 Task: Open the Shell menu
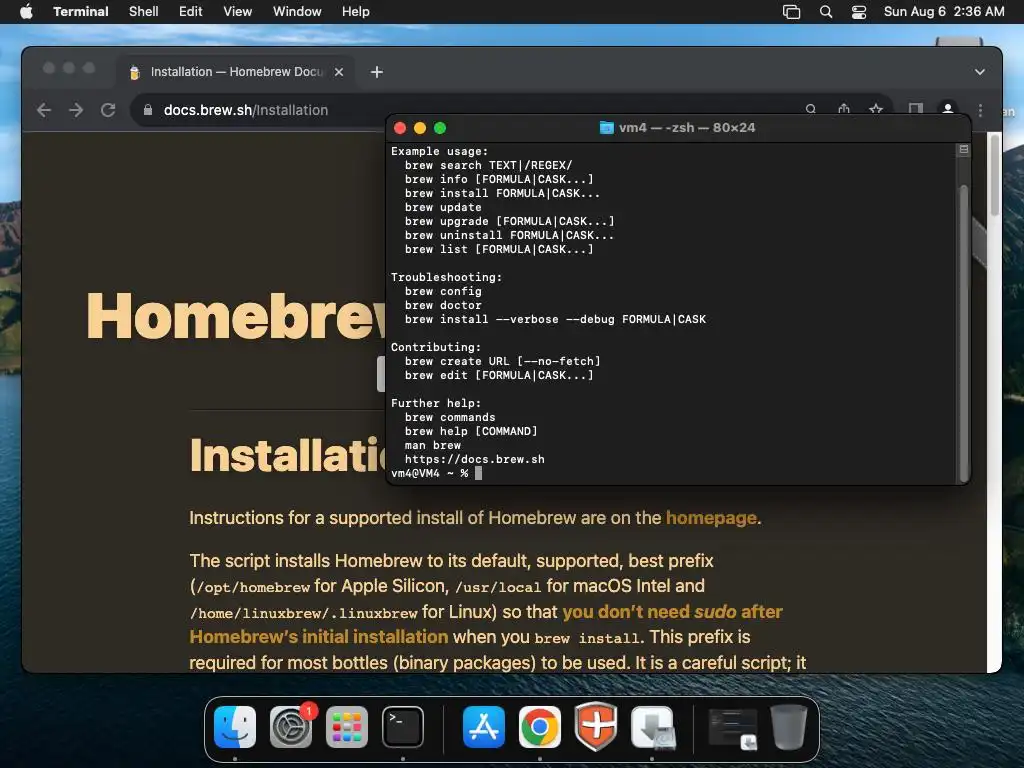(144, 11)
